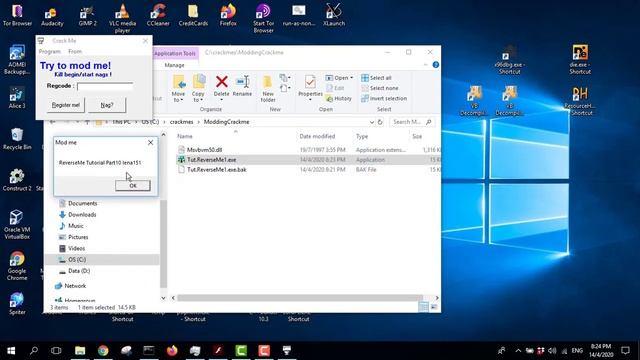This screenshot has height=360, width=640.
Task: Open Downloads in the navigation pane
Action: coord(82,215)
